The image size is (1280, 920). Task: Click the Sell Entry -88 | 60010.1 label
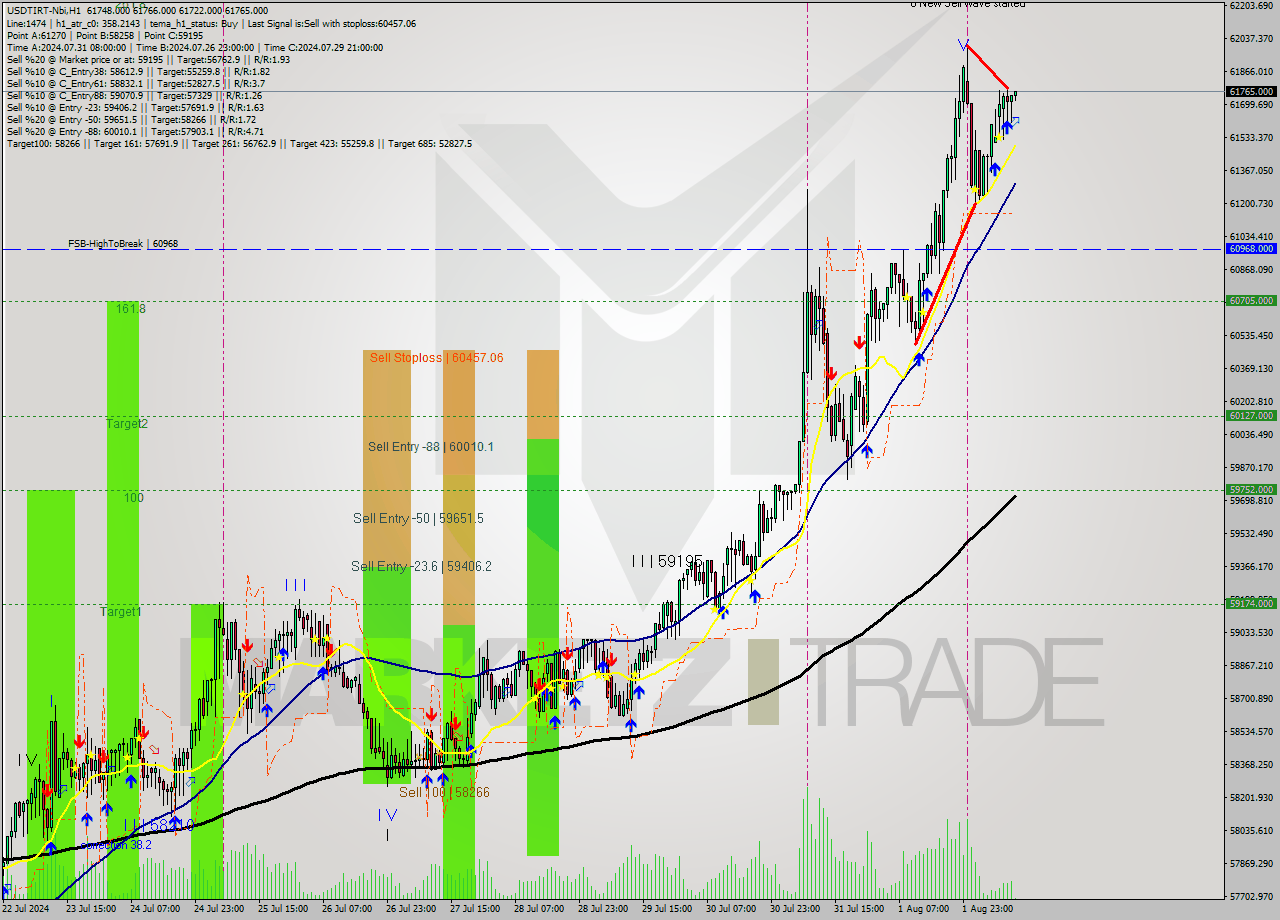[430, 446]
